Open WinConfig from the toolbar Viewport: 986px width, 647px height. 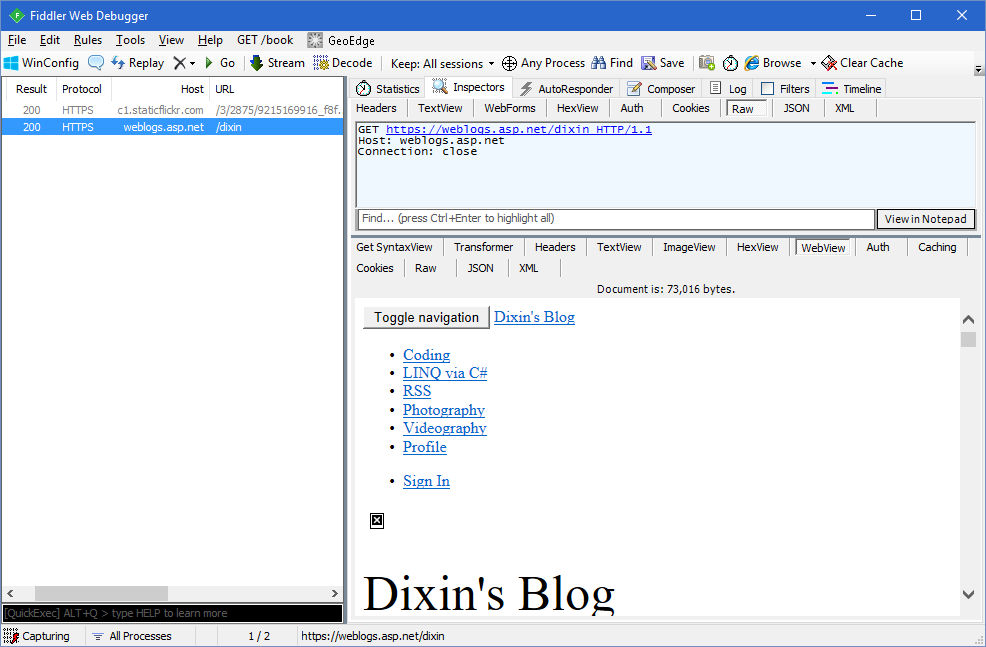(42, 63)
